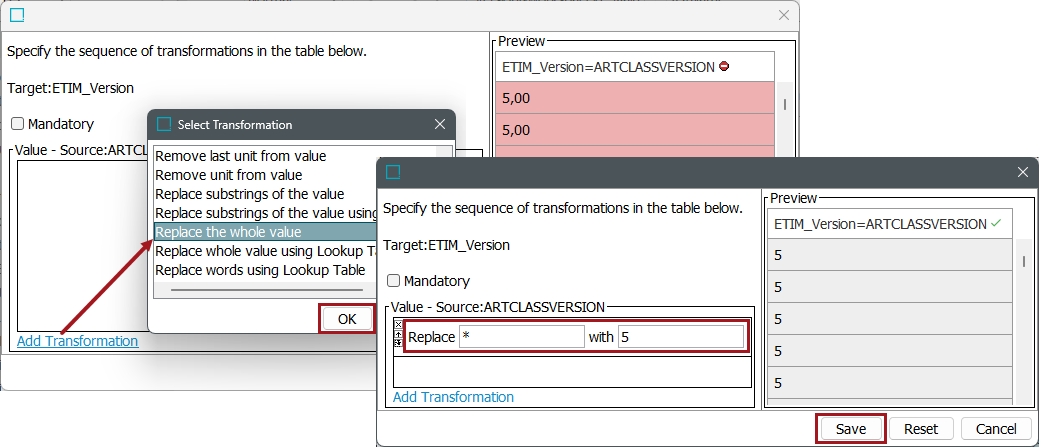Move the Replace transformation down using arrow icon
Screen dimensions: 1039x447
pyautogui.click(x=399, y=344)
